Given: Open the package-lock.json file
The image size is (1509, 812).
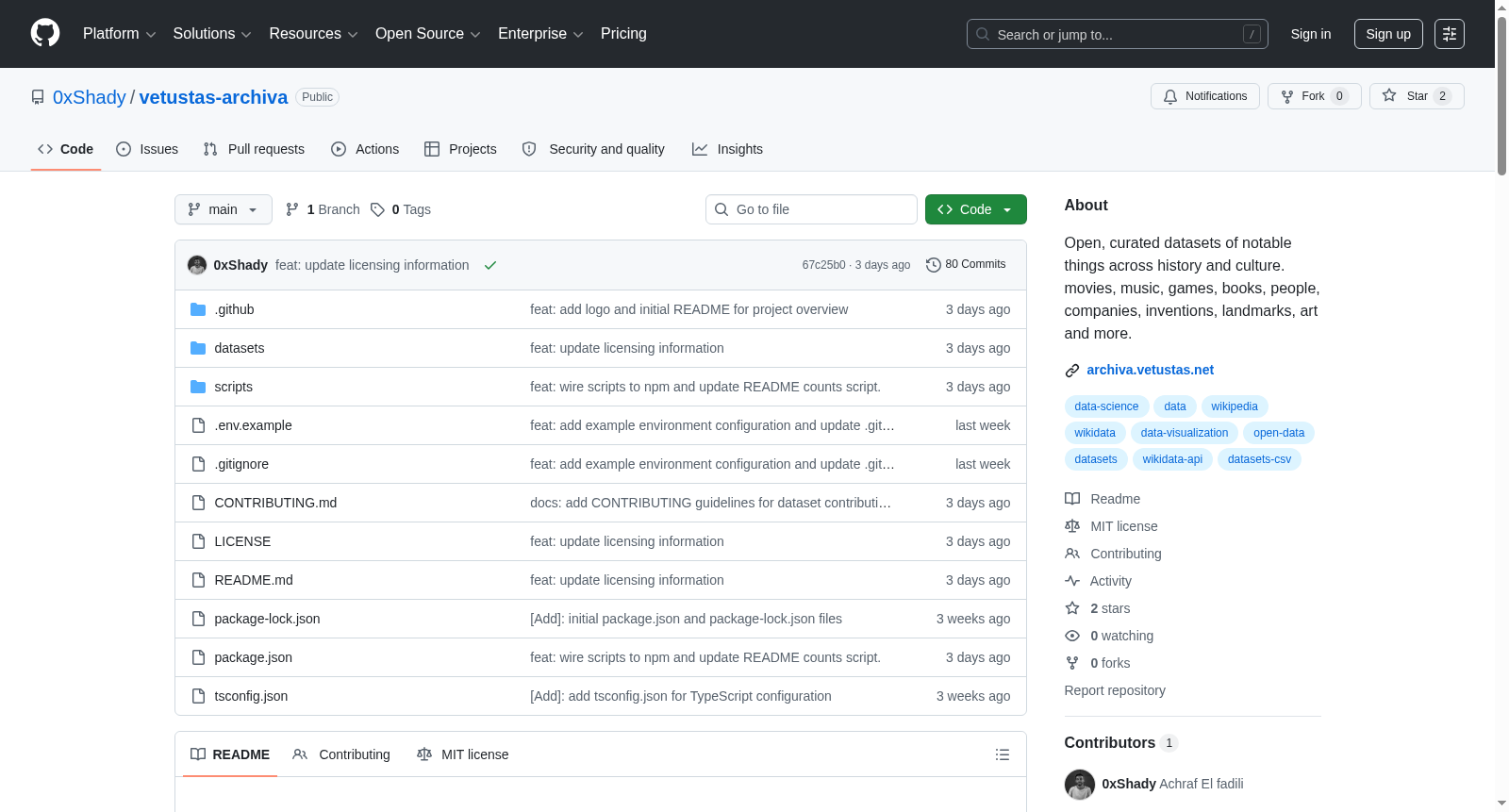Looking at the screenshot, I should [x=267, y=619].
